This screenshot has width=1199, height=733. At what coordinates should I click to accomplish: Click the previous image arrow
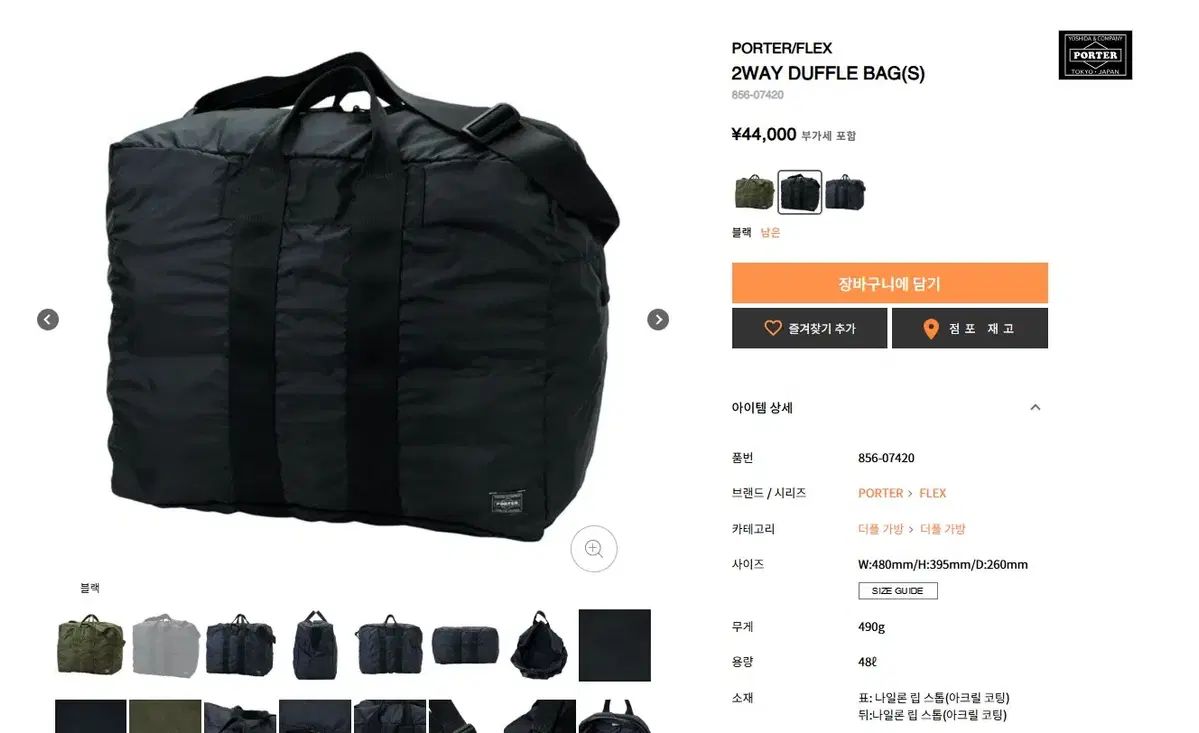point(47,319)
